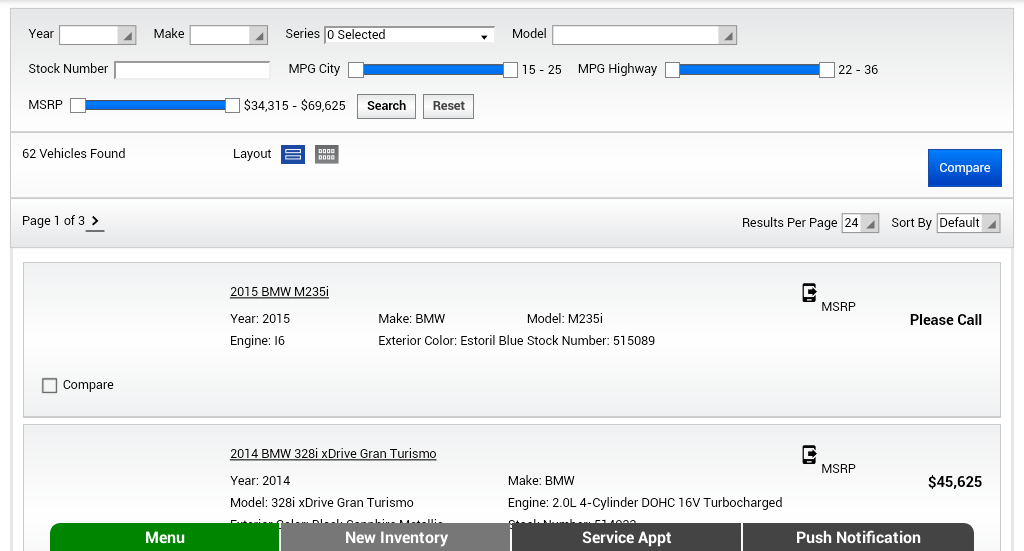Image resolution: width=1024 pixels, height=551 pixels.
Task: Open the Make dropdown
Action: 229,35
